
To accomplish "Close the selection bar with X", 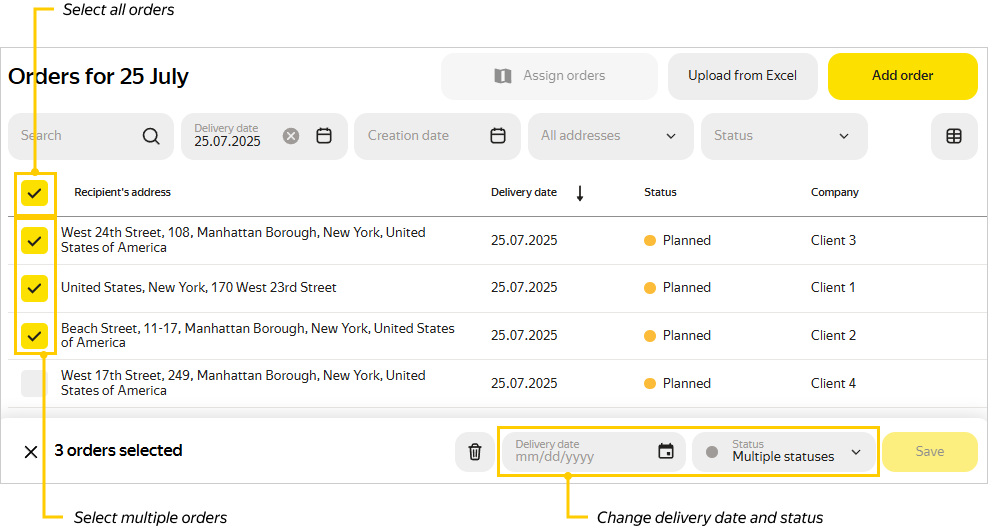I will (x=31, y=452).
